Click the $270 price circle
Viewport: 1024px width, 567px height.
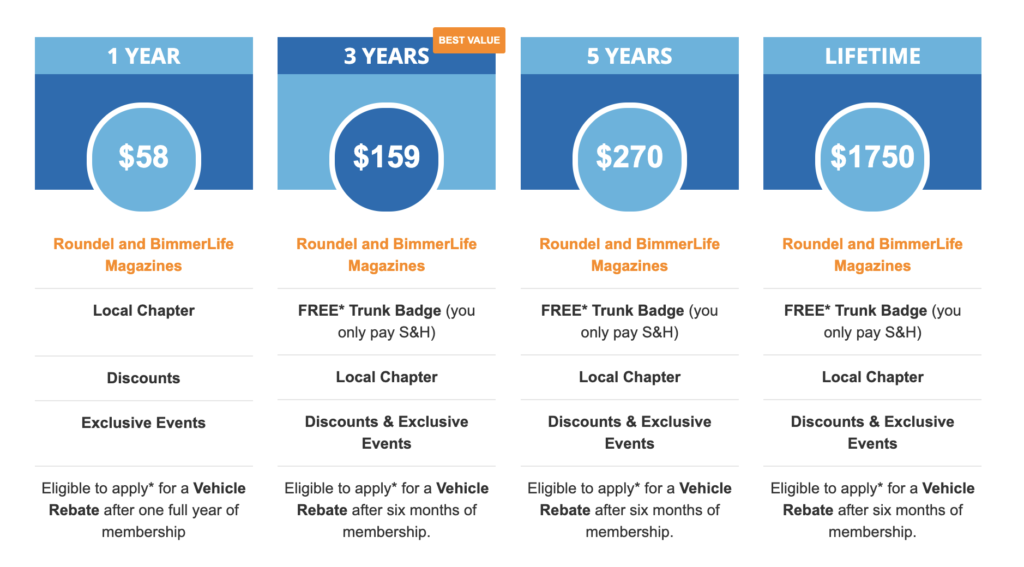630,157
